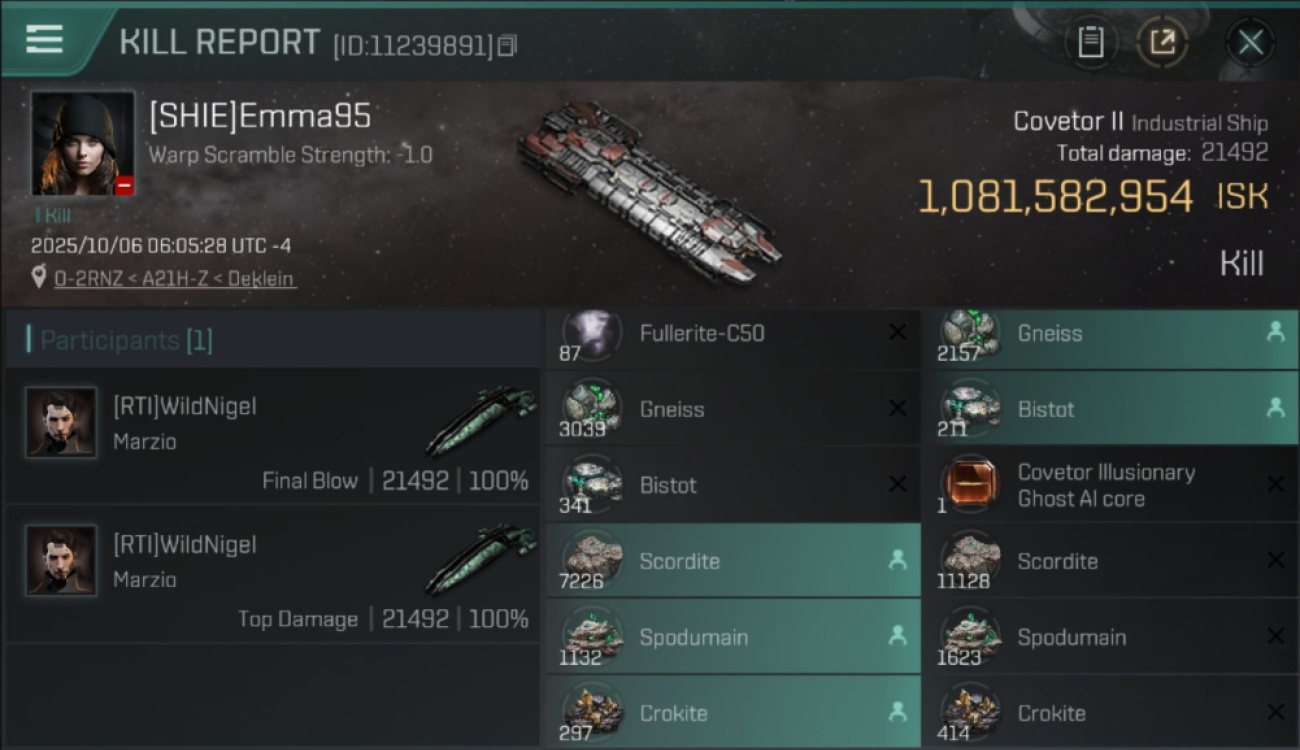Click the person icon on the Spodumain 1132 row
1300x750 pixels.
(898, 636)
